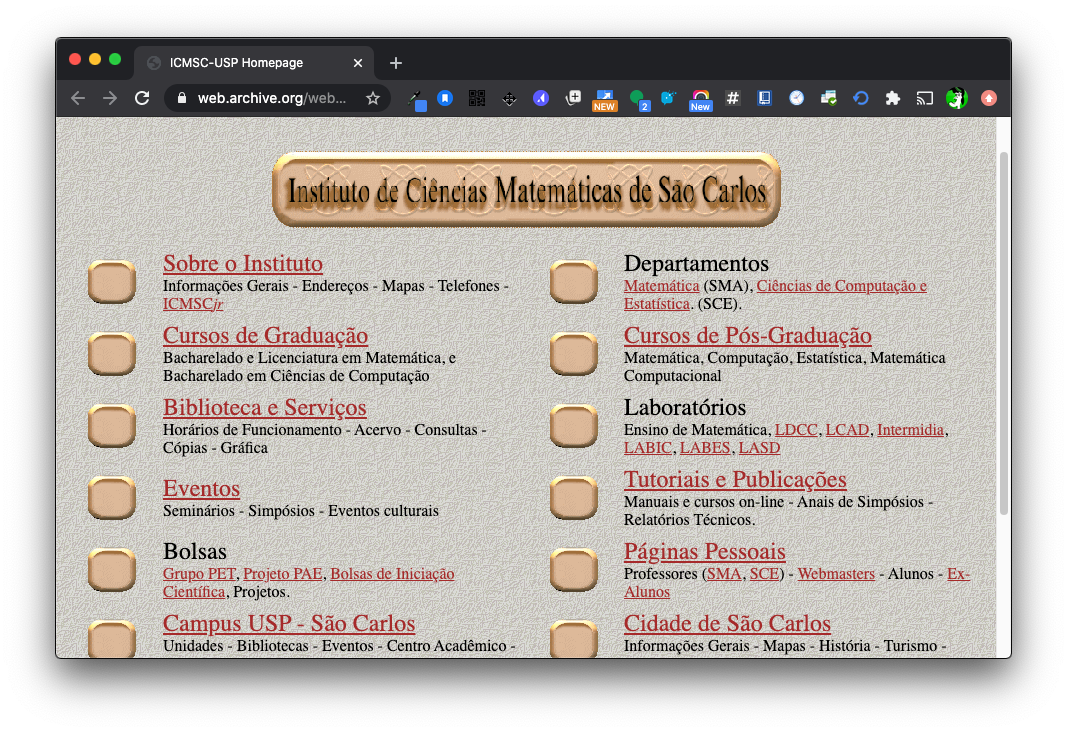Open the Cursos de Graduação link

(x=265, y=336)
